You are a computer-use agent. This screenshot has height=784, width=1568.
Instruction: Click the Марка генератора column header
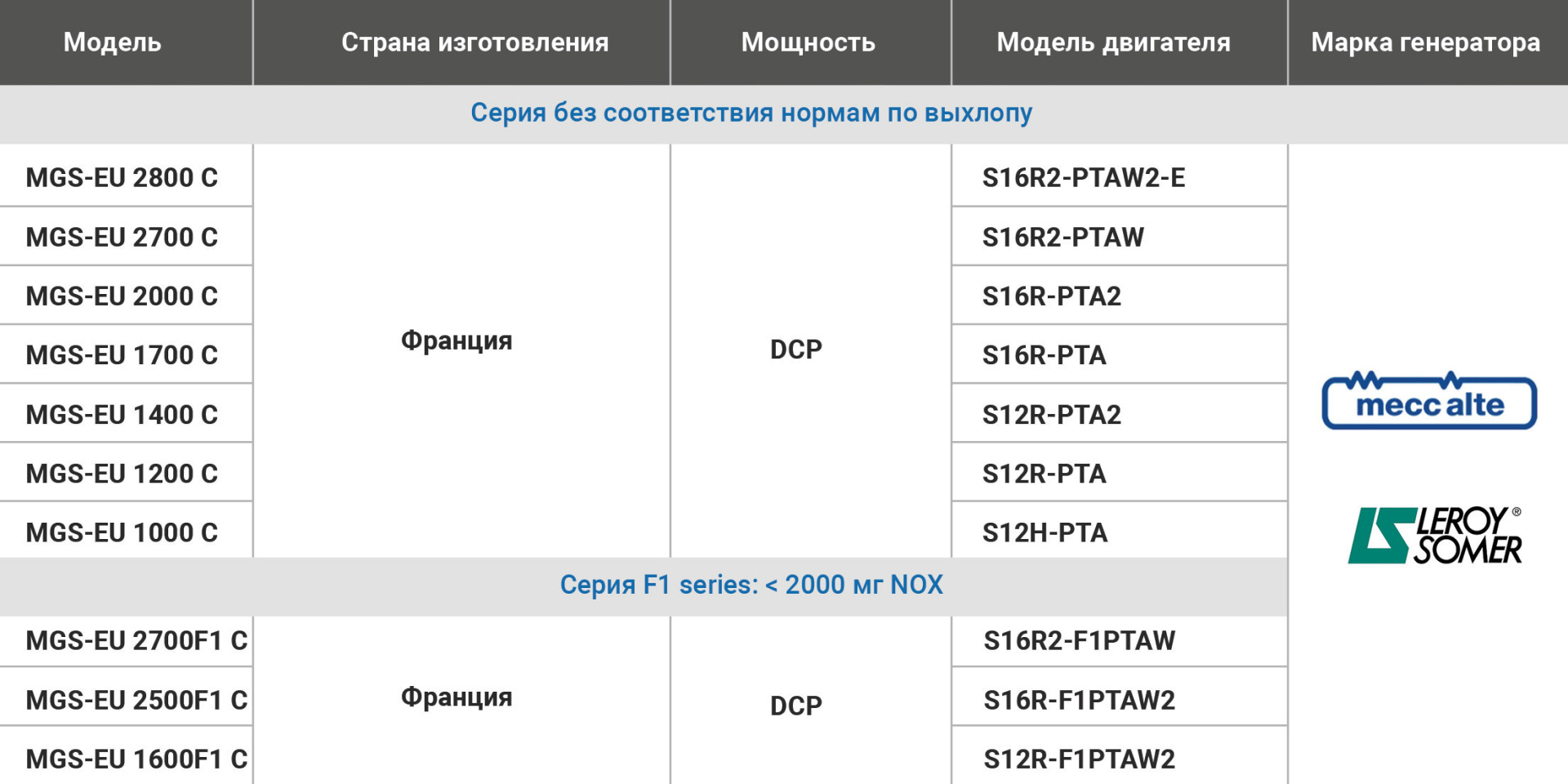pyautogui.click(x=1426, y=42)
